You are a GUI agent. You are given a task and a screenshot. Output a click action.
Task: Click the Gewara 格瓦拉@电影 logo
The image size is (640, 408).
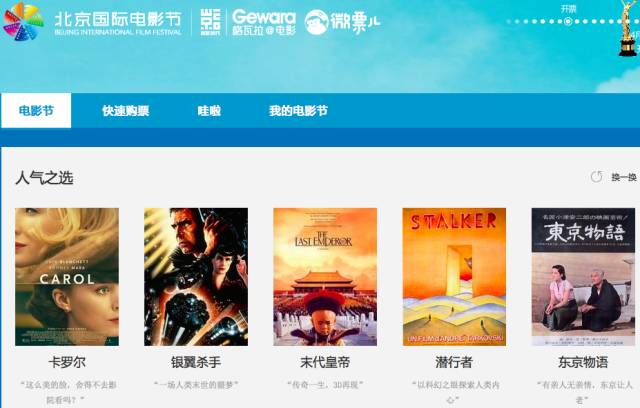[264, 22]
